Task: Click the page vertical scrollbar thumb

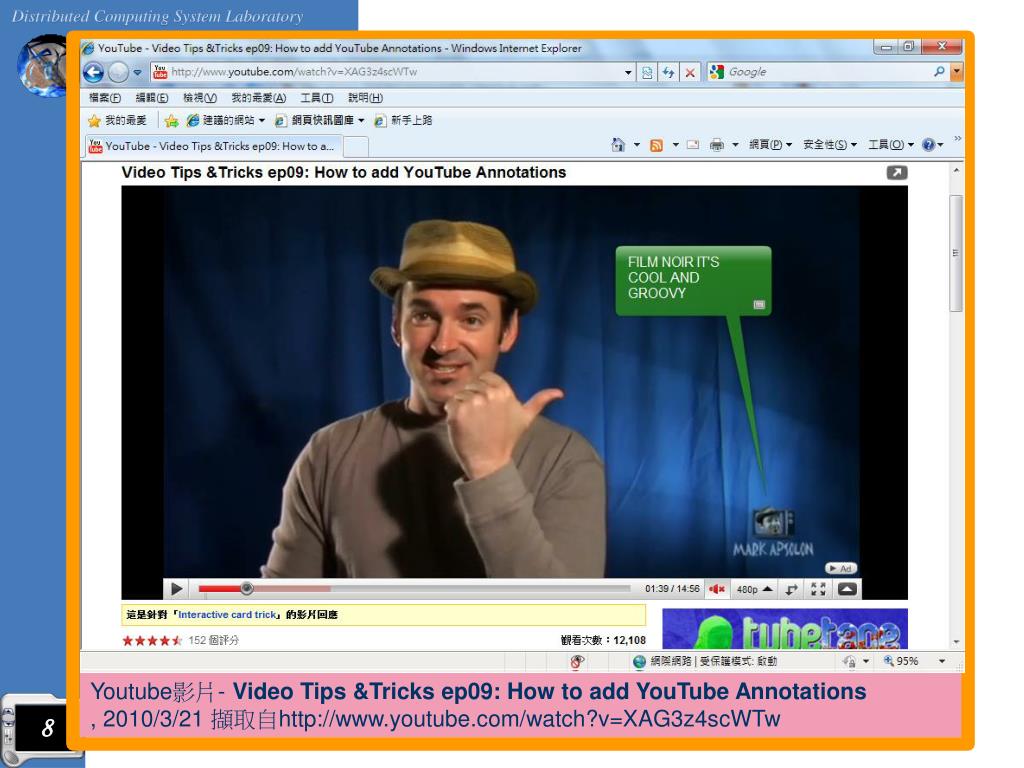Action: pos(956,253)
